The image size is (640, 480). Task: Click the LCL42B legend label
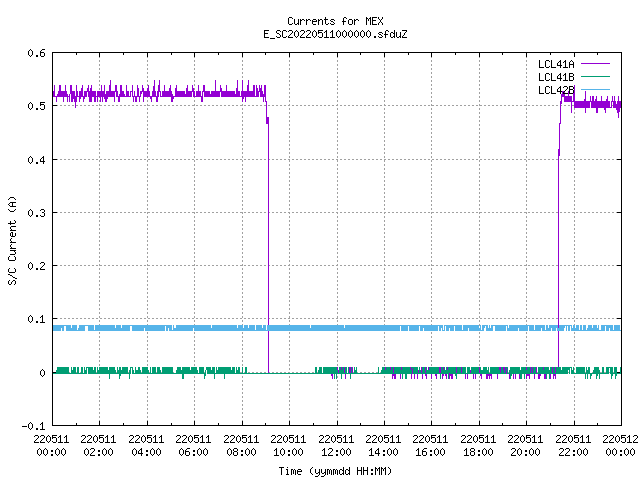coord(556,90)
